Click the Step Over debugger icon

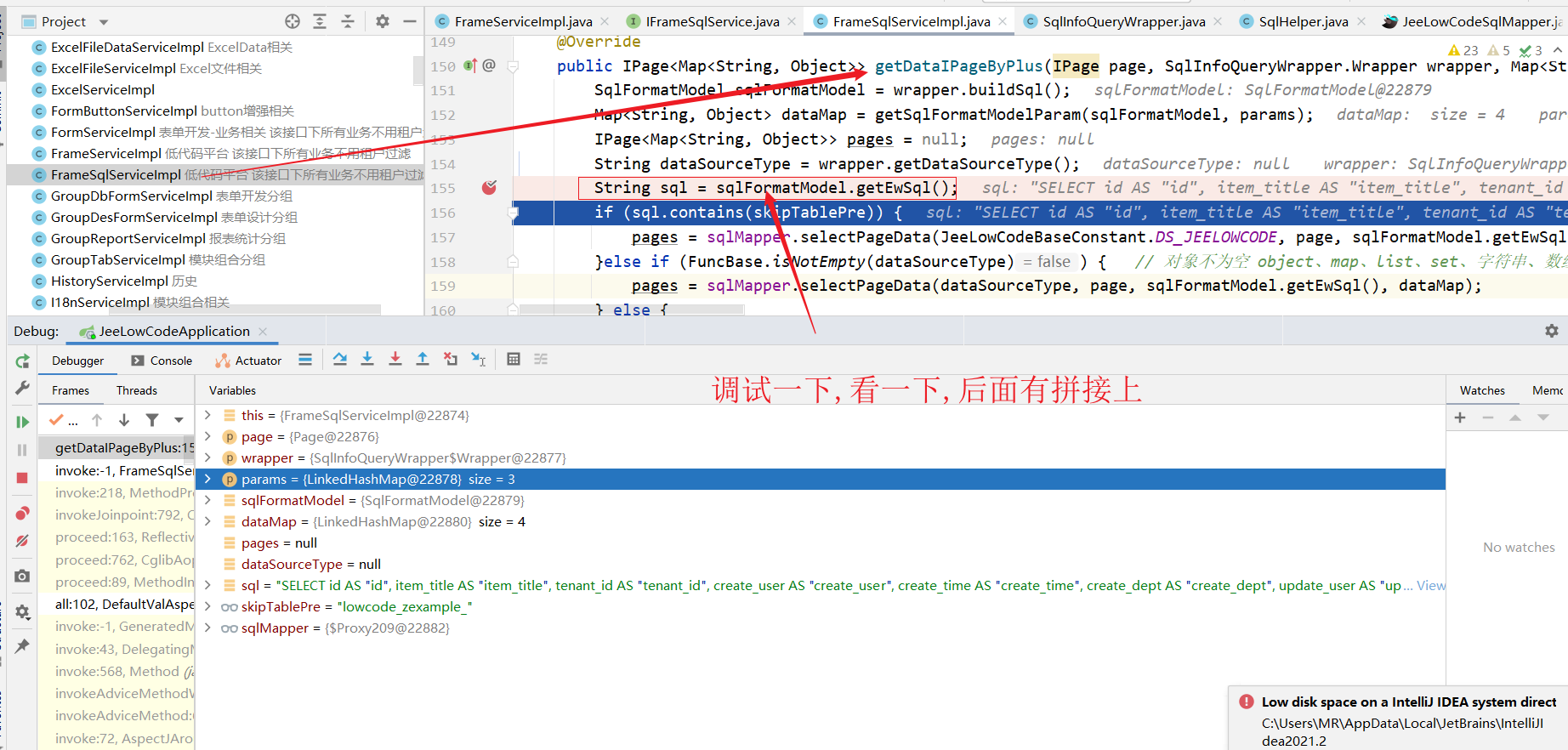[x=339, y=360]
